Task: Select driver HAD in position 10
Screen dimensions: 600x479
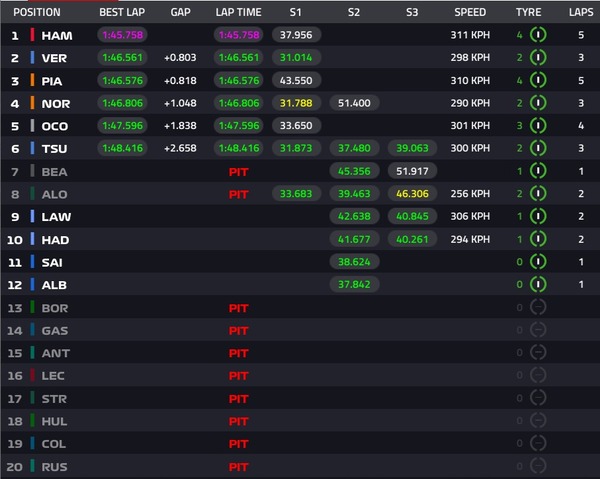Action: (x=55, y=240)
